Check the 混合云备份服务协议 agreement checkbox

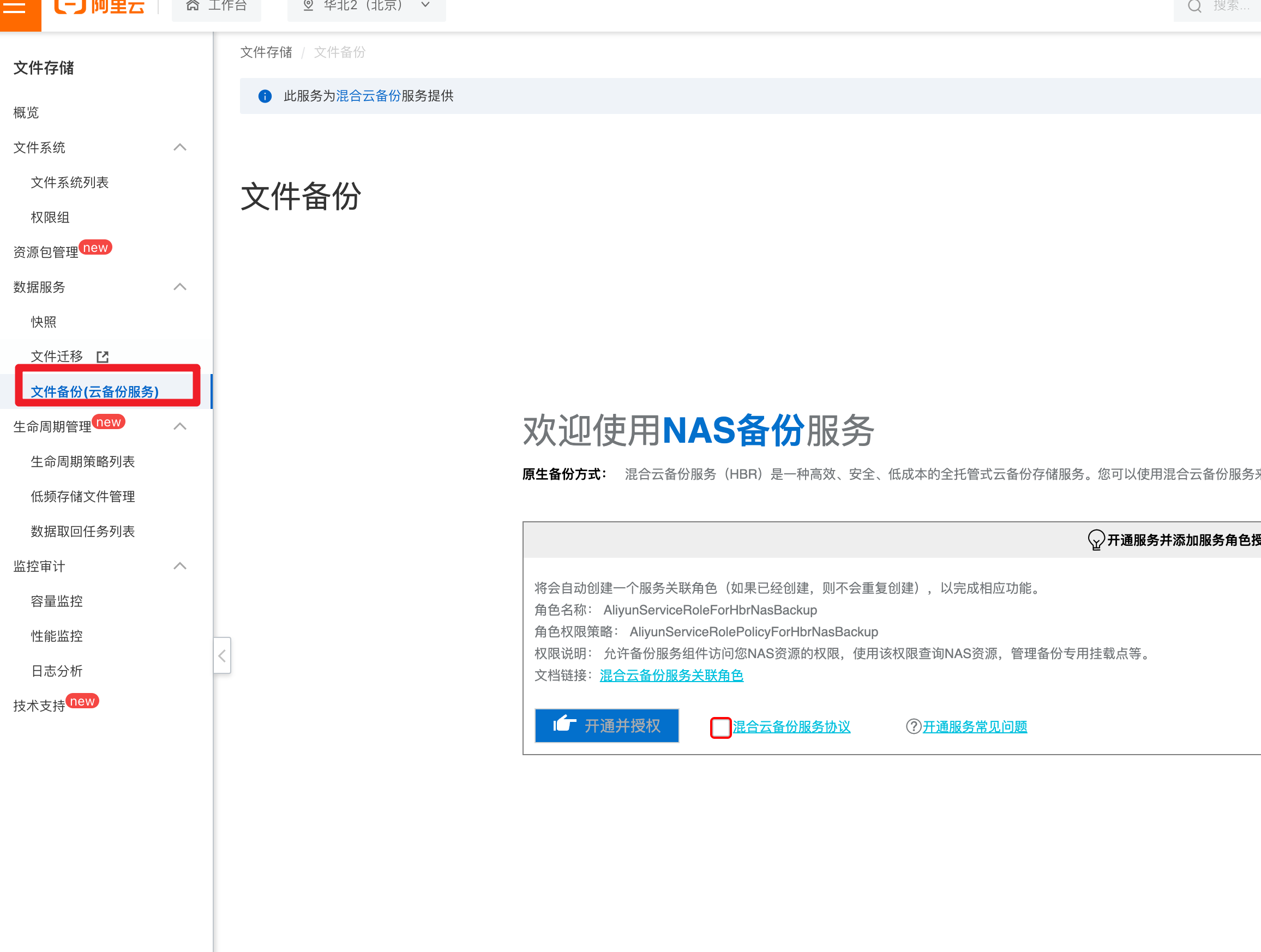pyautogui.click(x=720, y=727)
